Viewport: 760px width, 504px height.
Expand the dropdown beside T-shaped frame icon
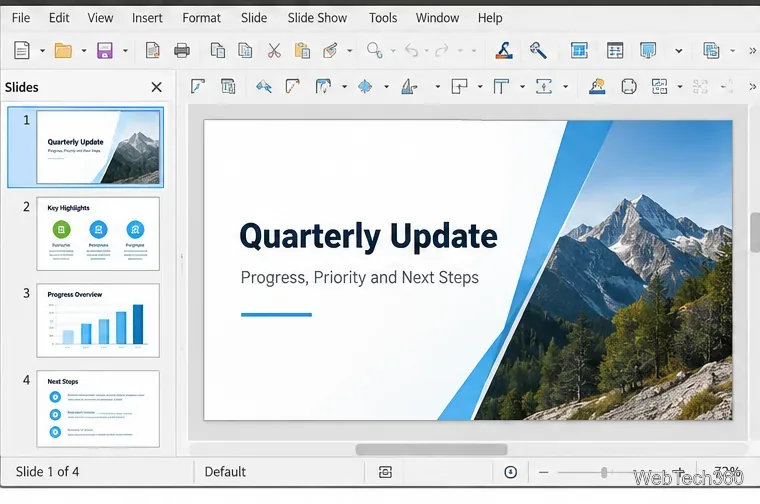pos(522,87)
